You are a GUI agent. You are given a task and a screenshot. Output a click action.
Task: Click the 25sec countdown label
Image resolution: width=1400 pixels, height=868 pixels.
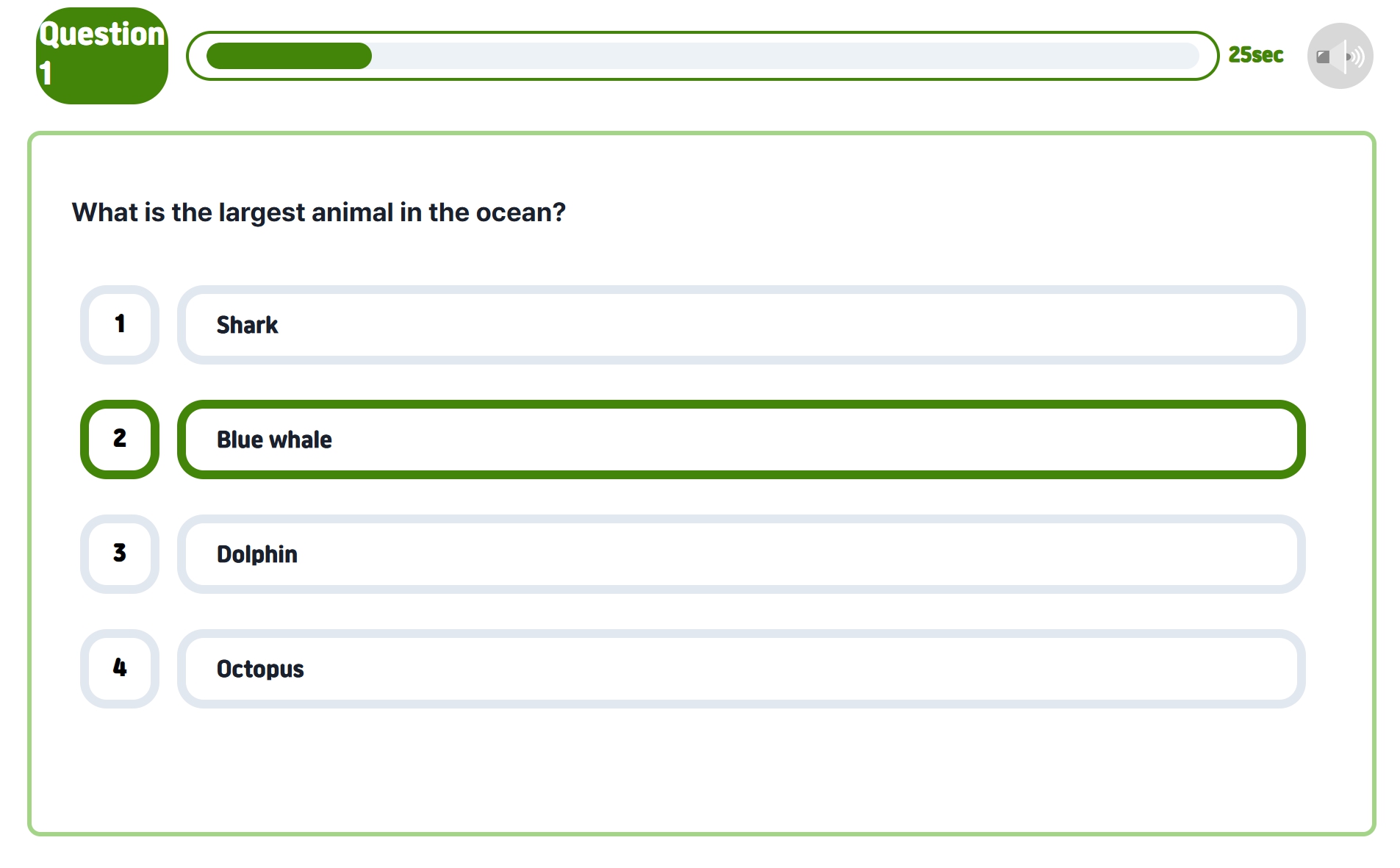[1255, 55]
